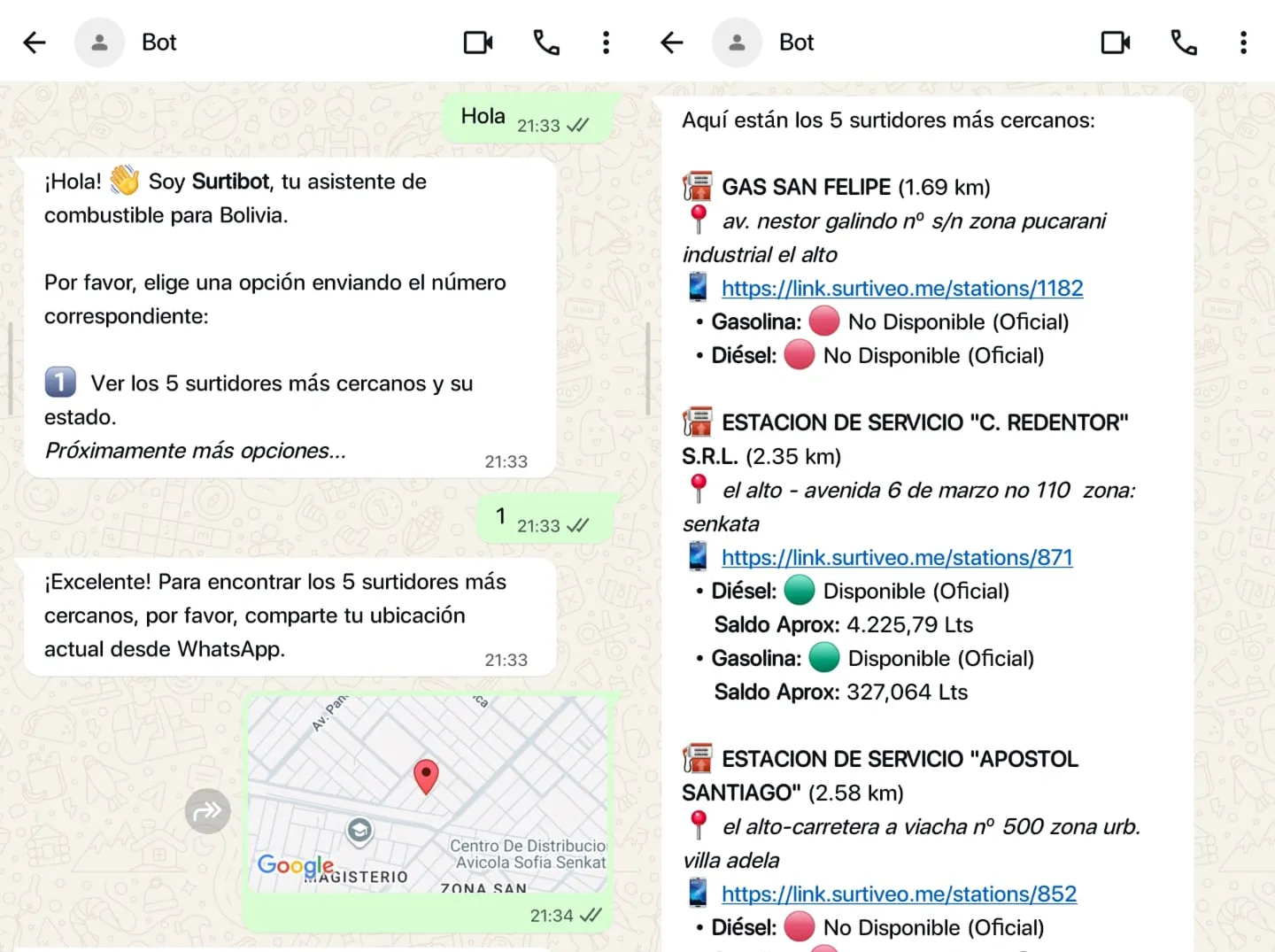Start a video call in the right chat
The width and height of the screenshot is (1275, 952).
point(1116,42)
